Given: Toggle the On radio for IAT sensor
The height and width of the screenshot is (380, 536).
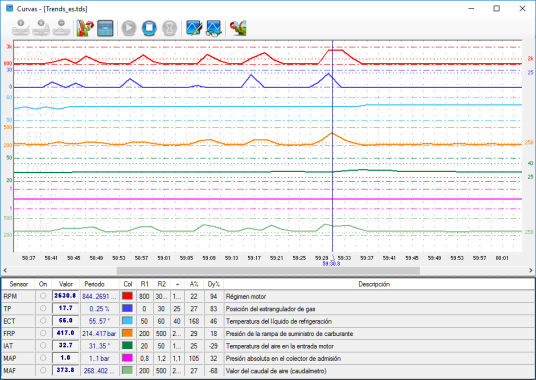Looking at the screenshot, I should click(x=43, y=345).
